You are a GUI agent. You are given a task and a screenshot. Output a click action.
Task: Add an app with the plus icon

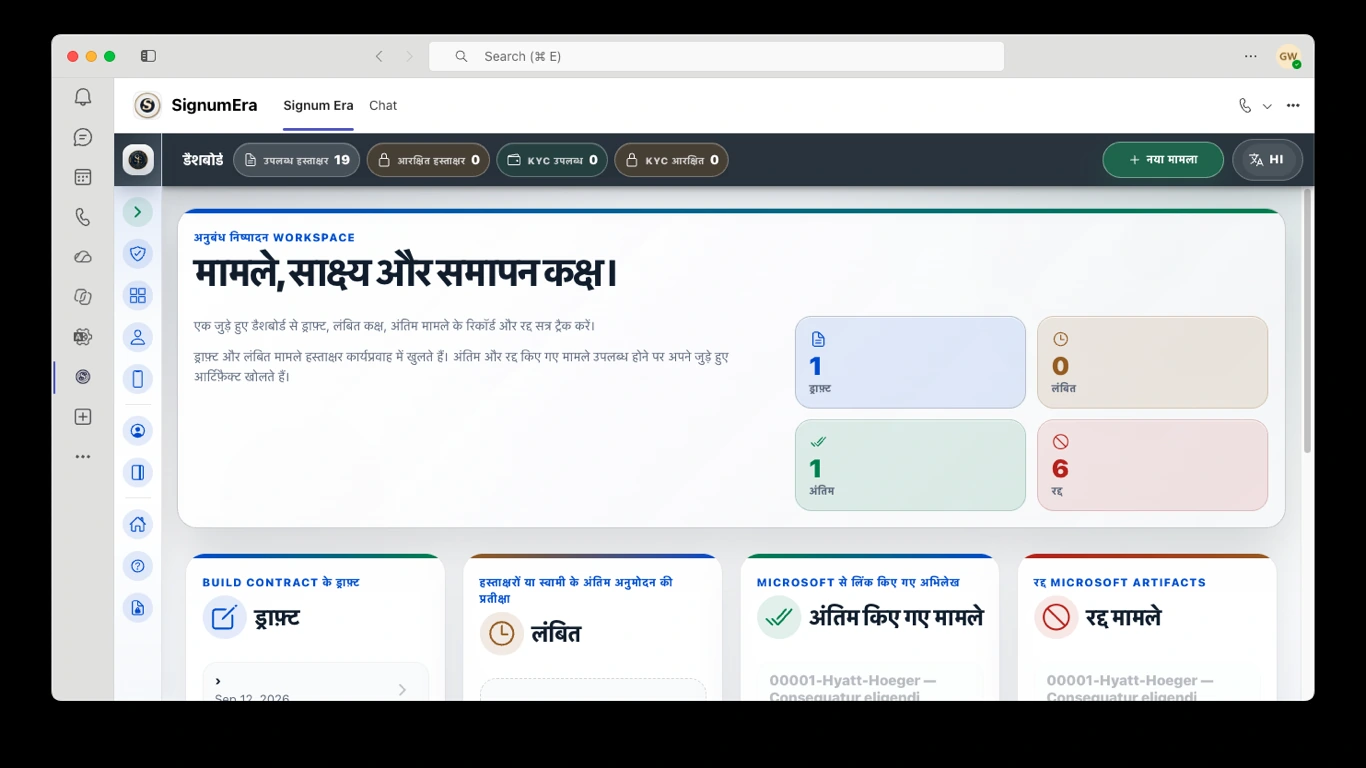tap(83, 417)
